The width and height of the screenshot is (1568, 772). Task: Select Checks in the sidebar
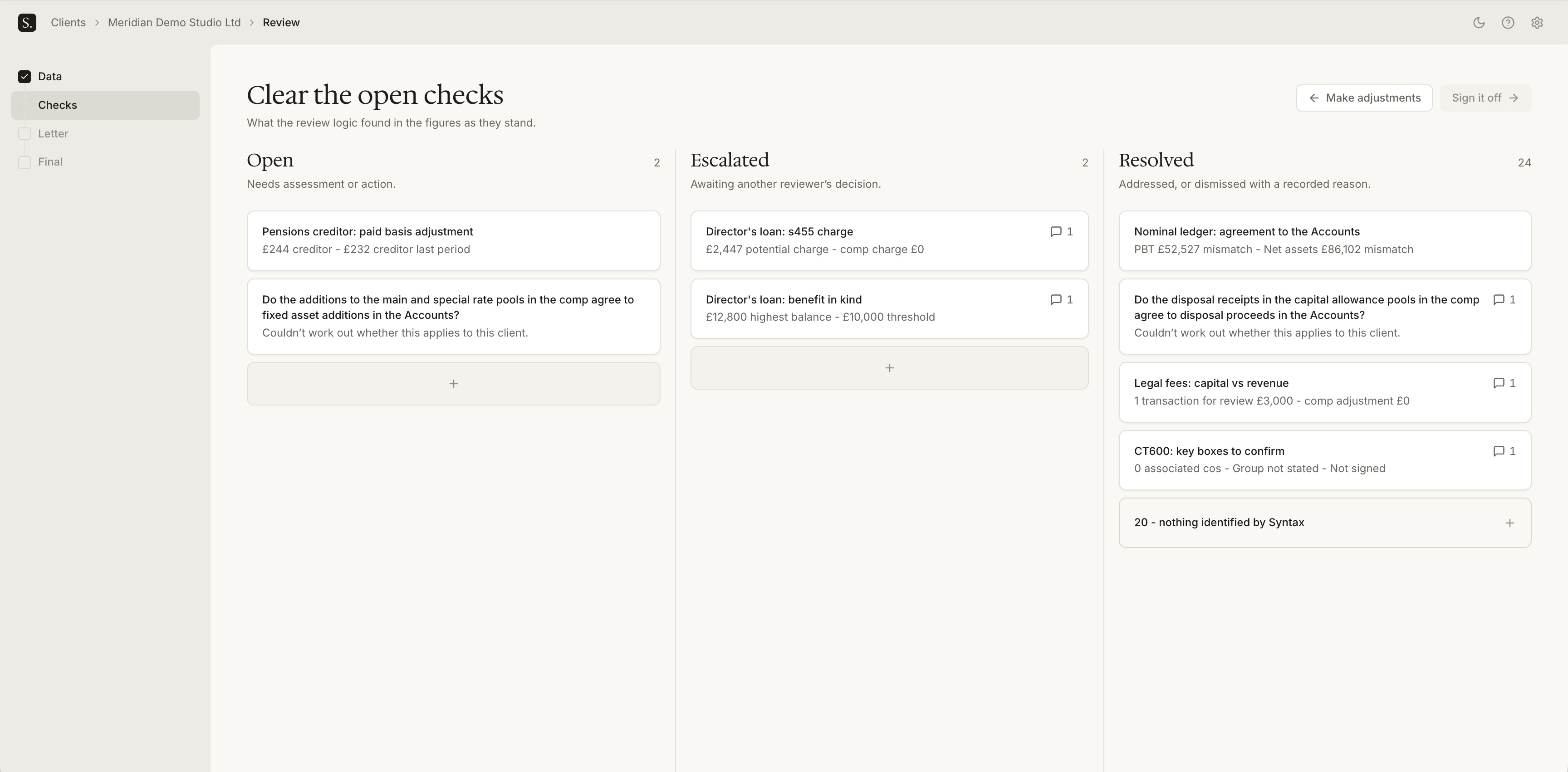(105, 105)
